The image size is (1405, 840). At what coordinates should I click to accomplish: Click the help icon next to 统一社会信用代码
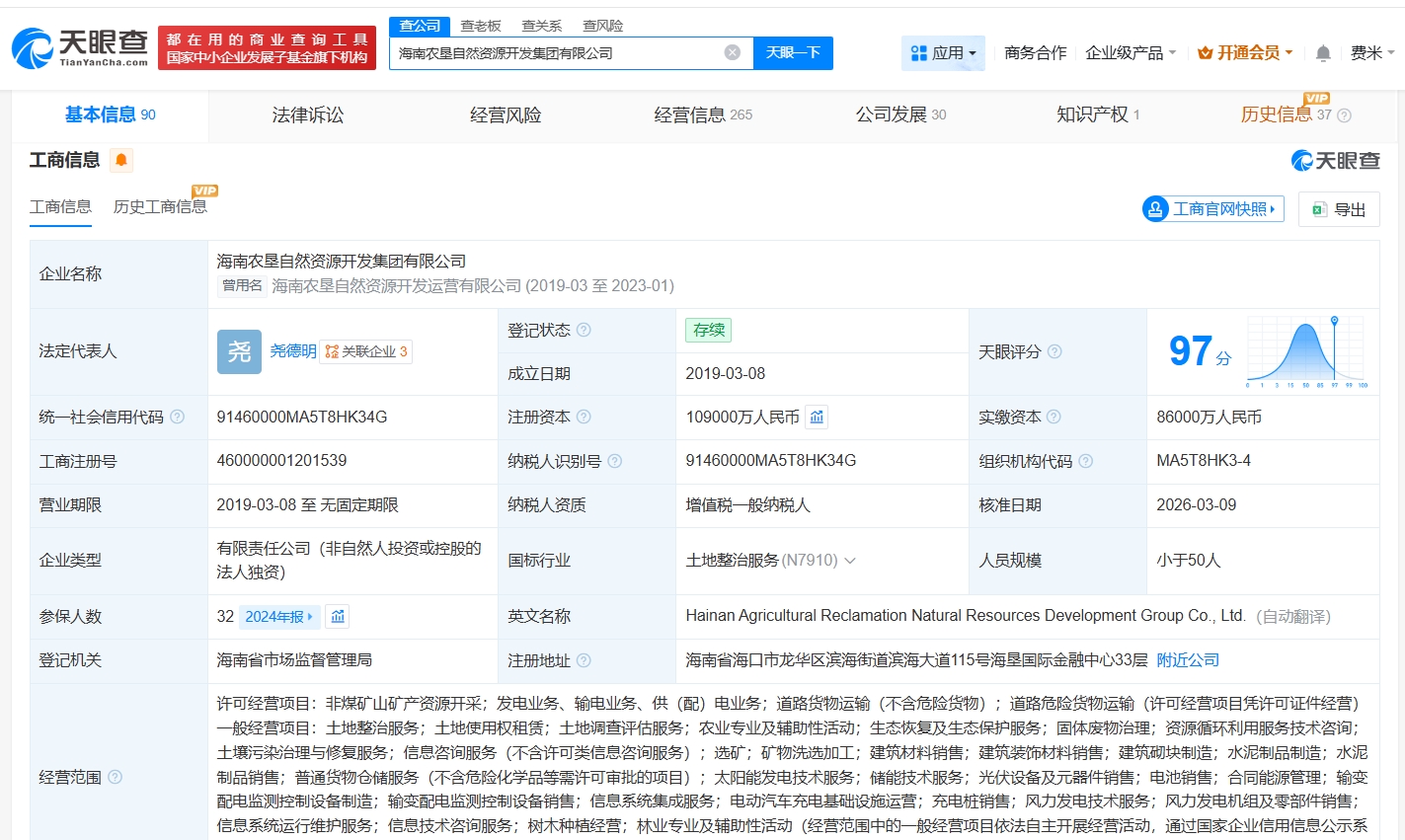pyautogui.click(x=178, y=418)
